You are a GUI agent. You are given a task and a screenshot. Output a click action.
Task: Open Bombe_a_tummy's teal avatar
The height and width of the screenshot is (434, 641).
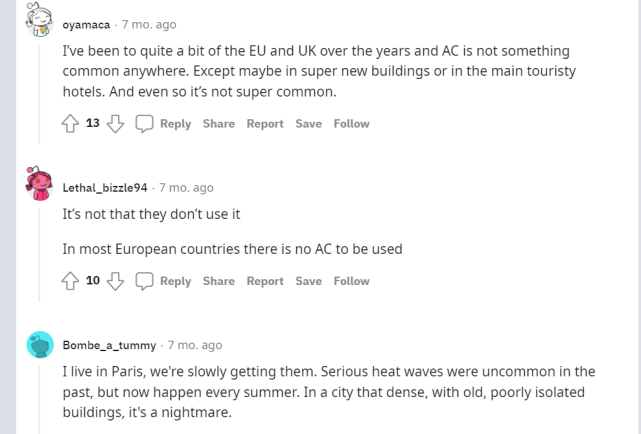[x=40, y=345]
